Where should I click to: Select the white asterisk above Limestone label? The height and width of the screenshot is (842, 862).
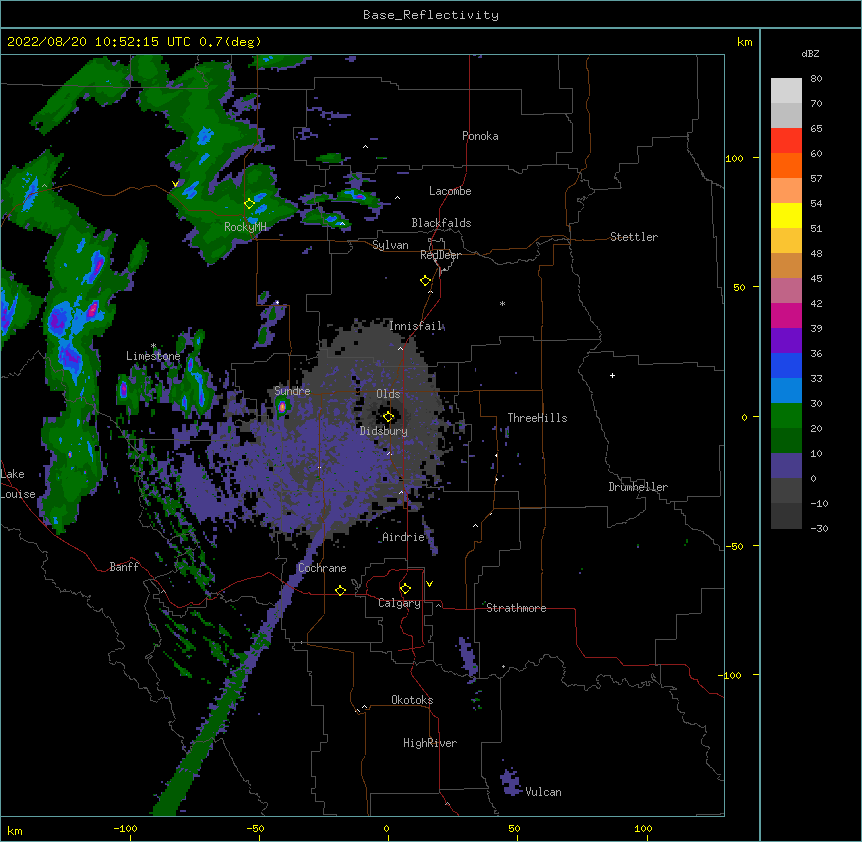pyautogui.click(x=154, y=346)
